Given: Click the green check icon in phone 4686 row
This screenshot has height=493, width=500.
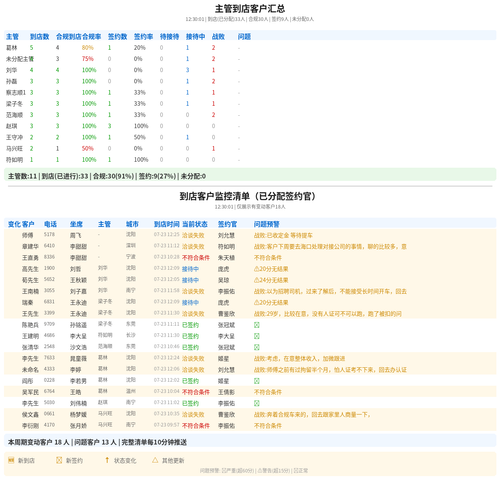Looking at the screenshot, I should tap(257, 336).
